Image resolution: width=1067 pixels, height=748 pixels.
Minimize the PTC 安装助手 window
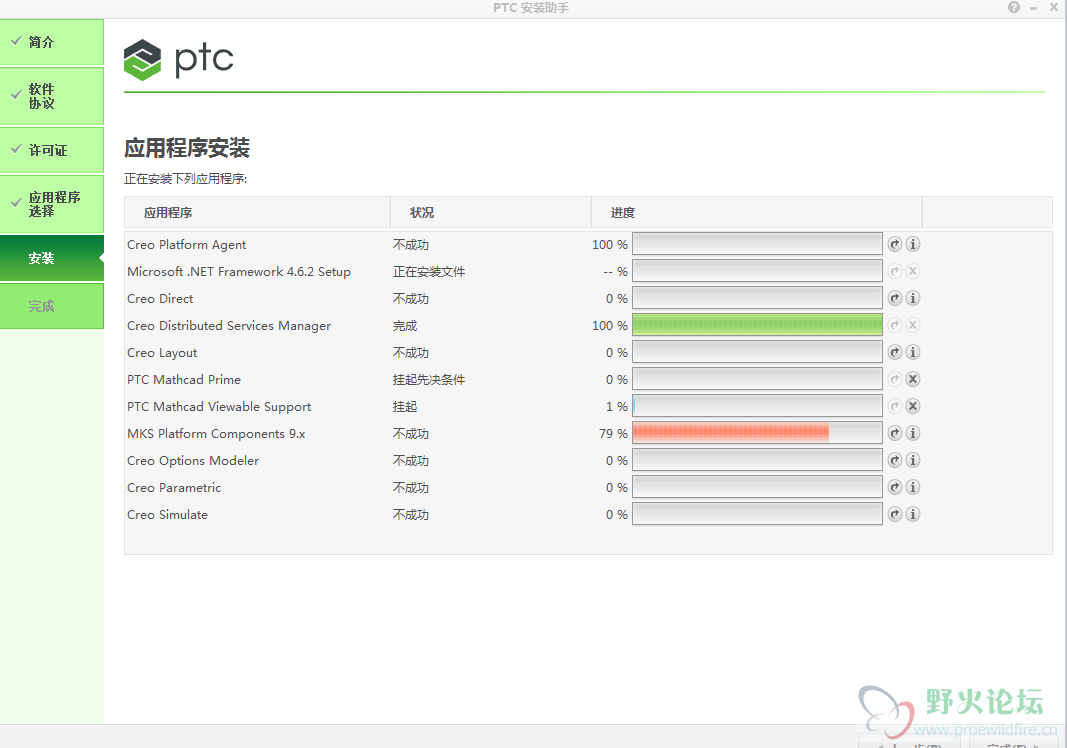1034,7
